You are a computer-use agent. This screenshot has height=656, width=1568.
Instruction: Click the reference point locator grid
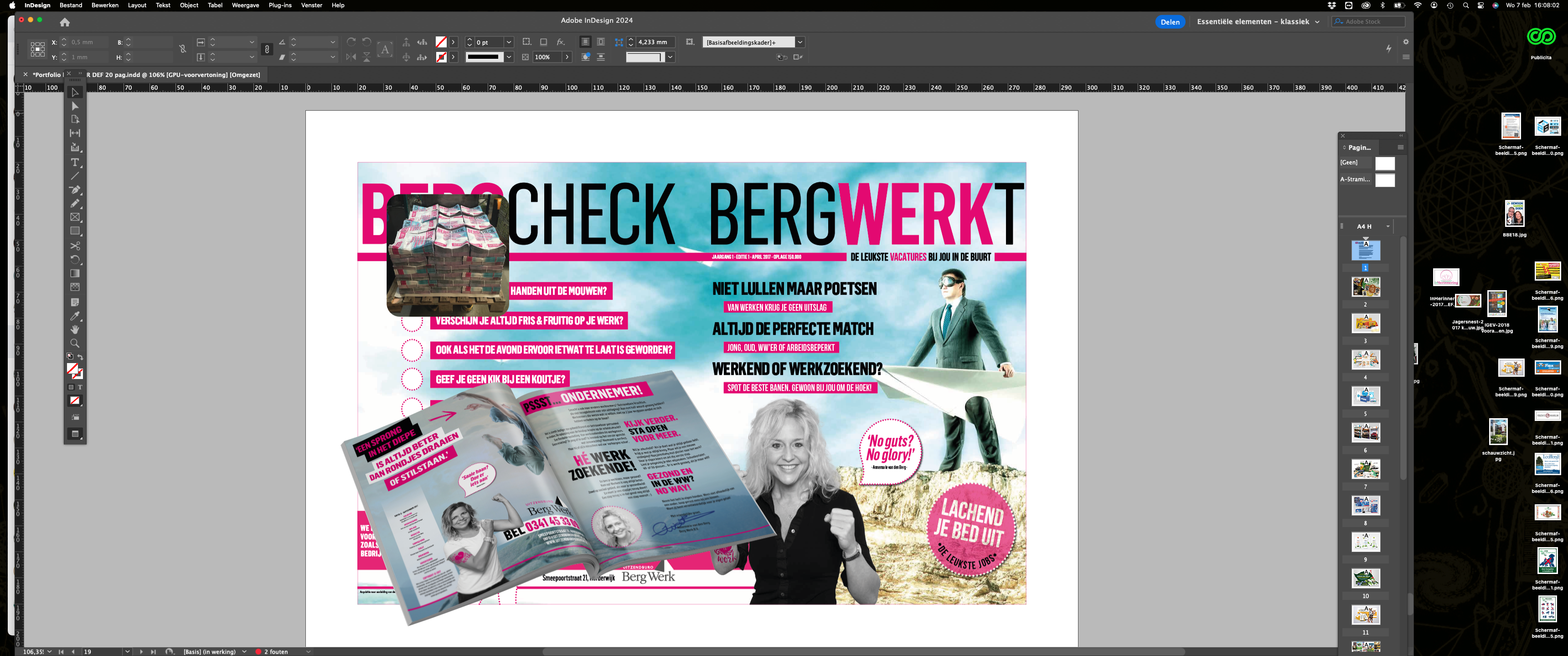click(38, 49)
